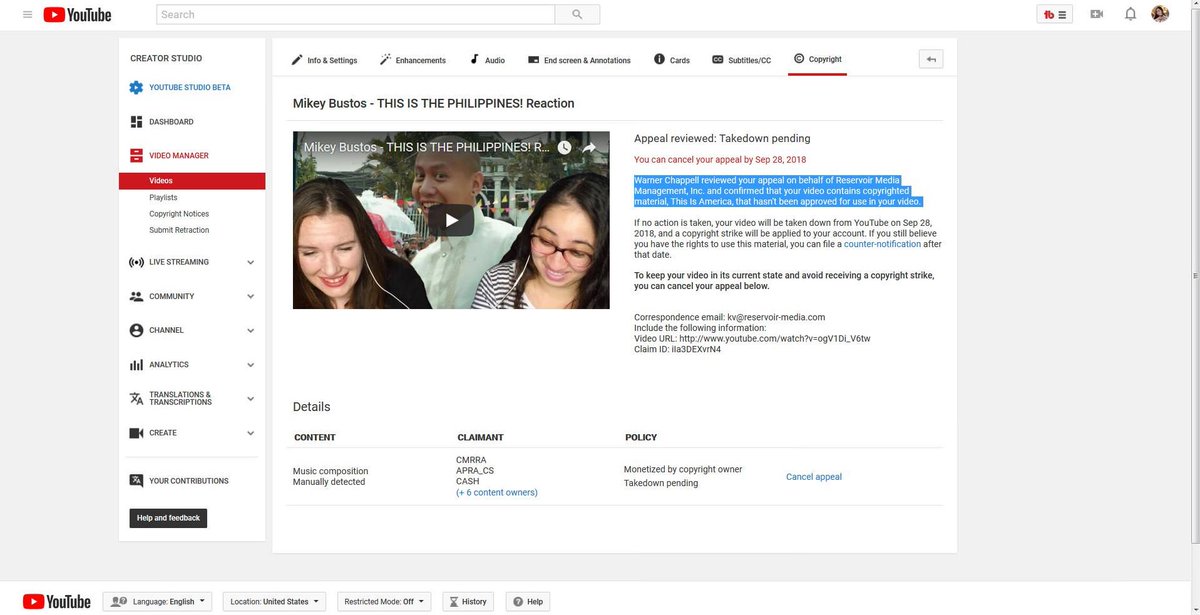
Task: Click the 'Music composition' content cell
Action: click(330, 471)
